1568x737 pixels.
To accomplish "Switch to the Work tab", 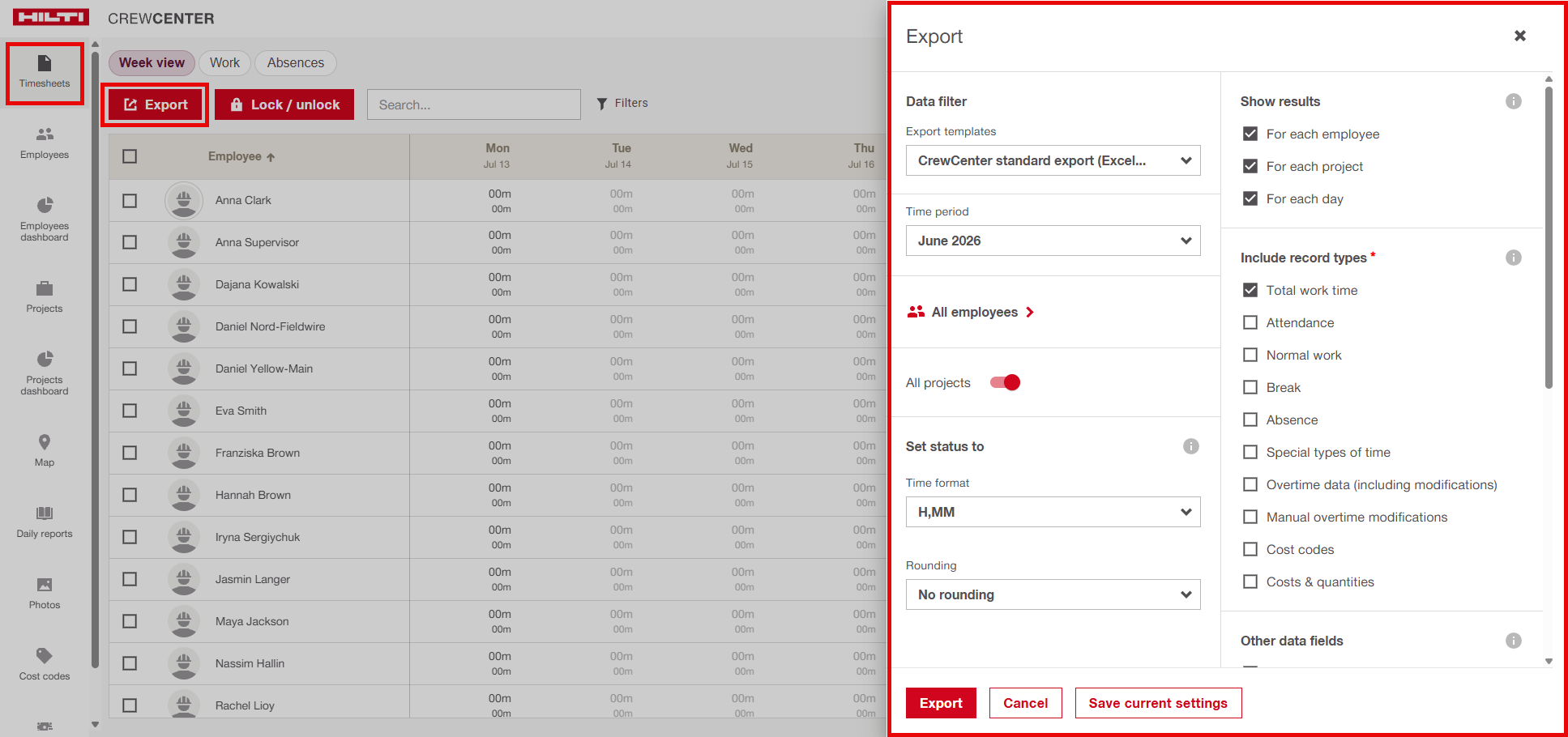I will pos(224,62).
